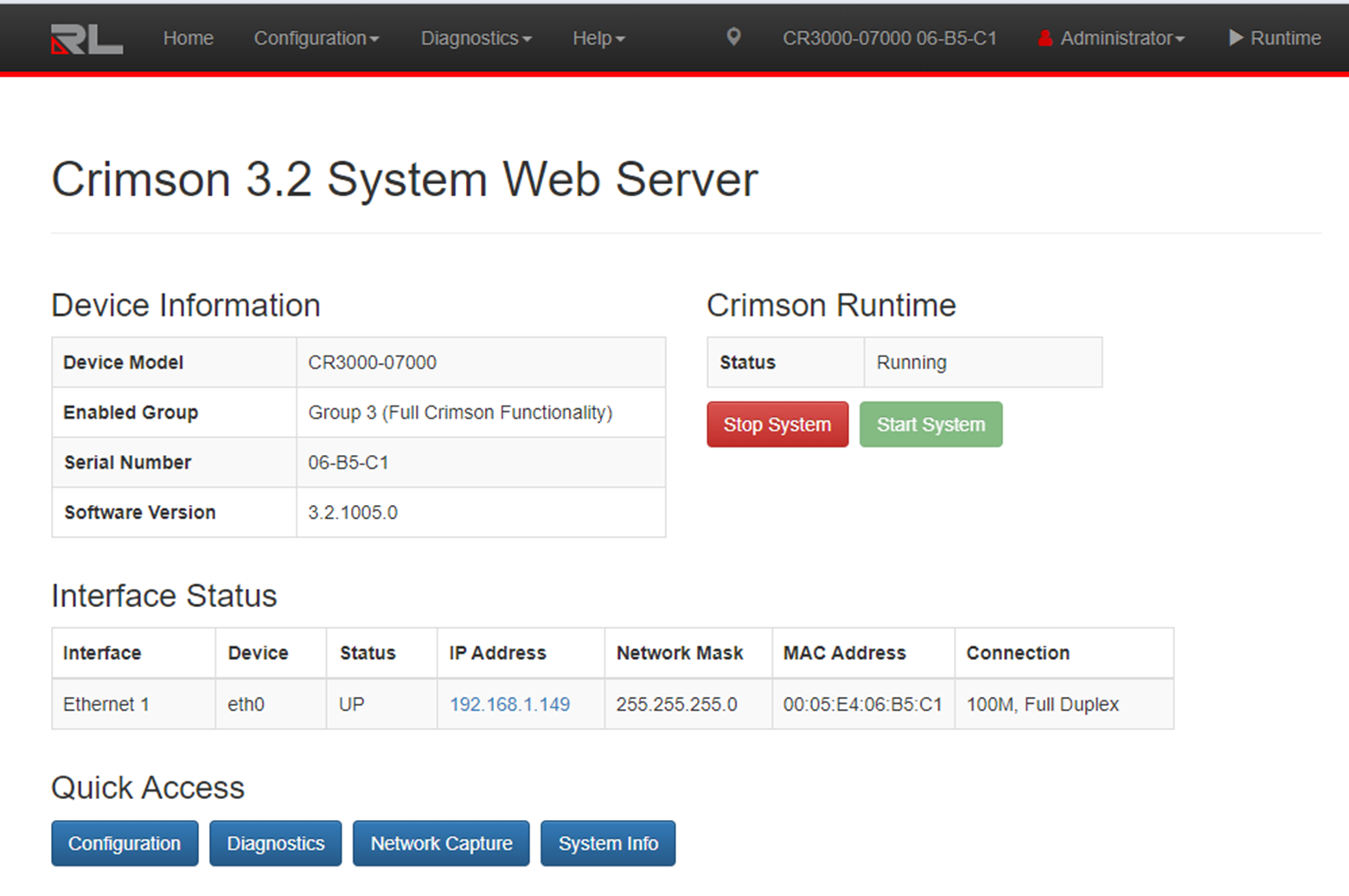Click the Runtime play arrow icon
This screenshot has height=896, width=1349.
(1236, 38)
